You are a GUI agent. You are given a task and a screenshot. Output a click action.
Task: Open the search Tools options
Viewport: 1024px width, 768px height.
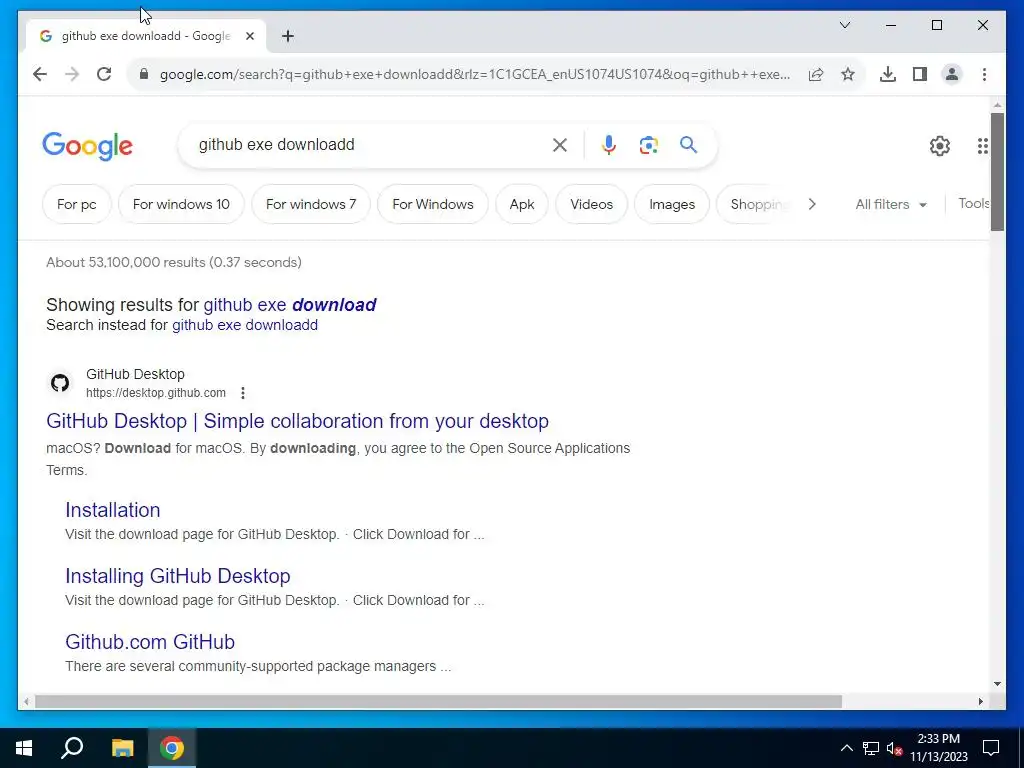[973, 204]
